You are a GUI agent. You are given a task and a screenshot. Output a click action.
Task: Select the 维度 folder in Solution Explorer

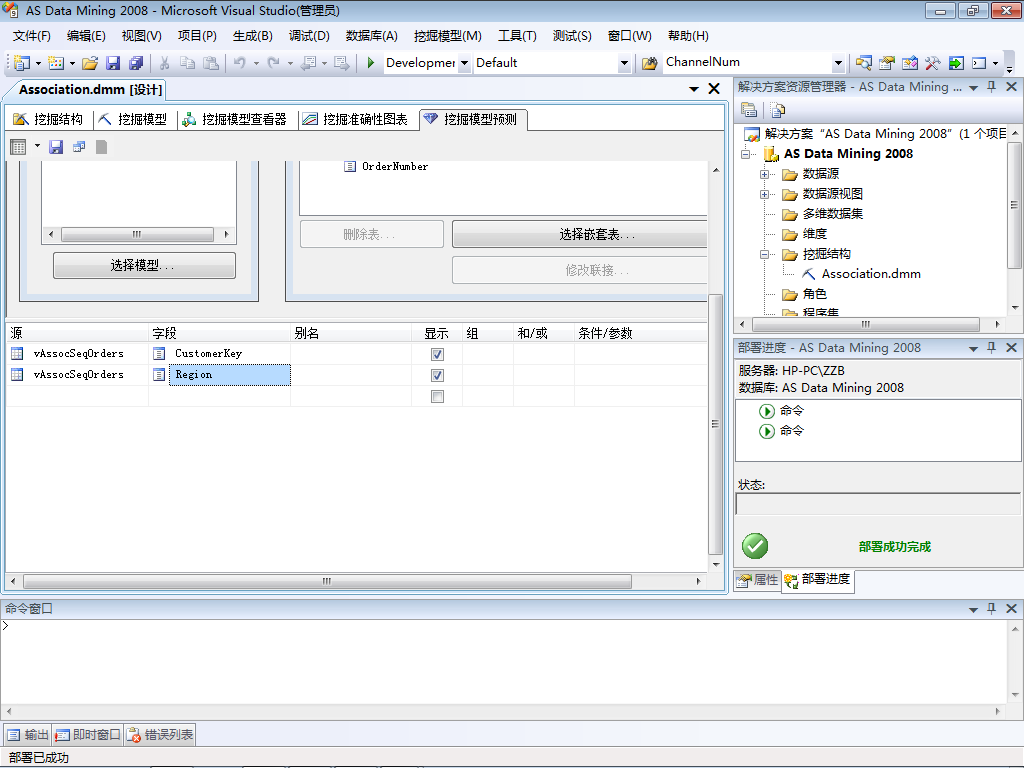coord(814,234)
